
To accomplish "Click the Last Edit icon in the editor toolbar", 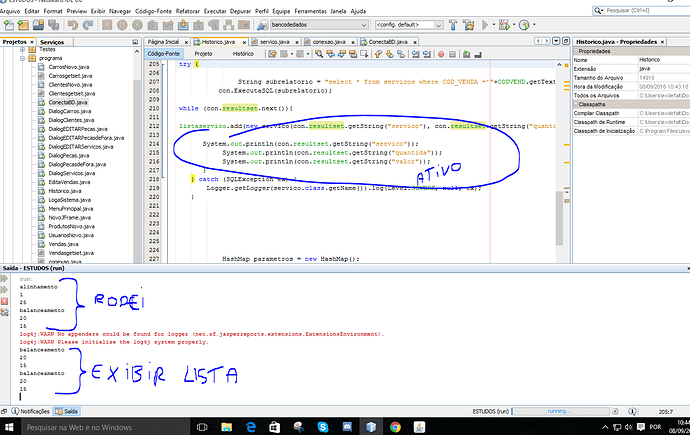I will 272,54.
